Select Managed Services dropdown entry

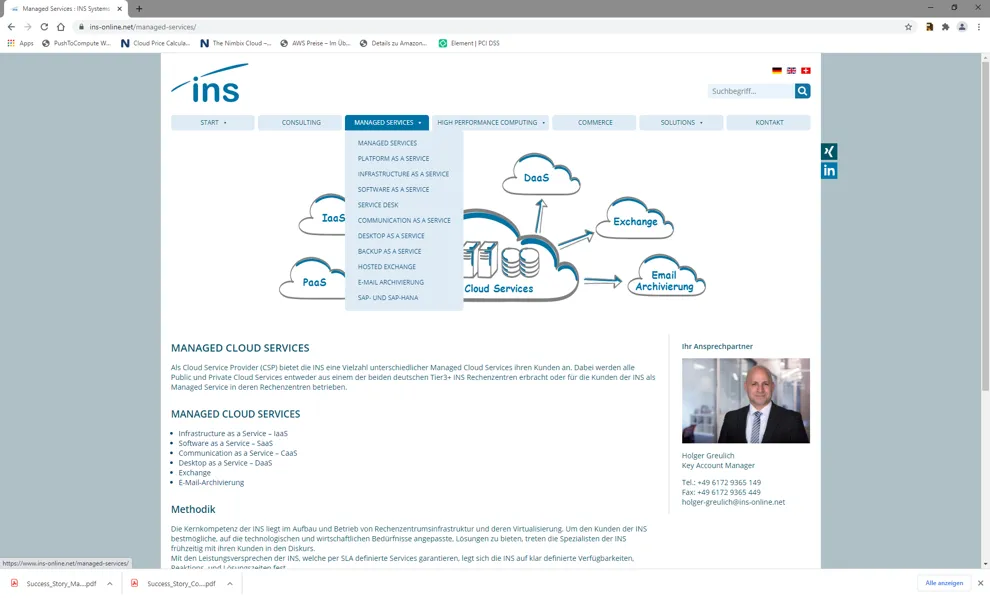(387, 143)
